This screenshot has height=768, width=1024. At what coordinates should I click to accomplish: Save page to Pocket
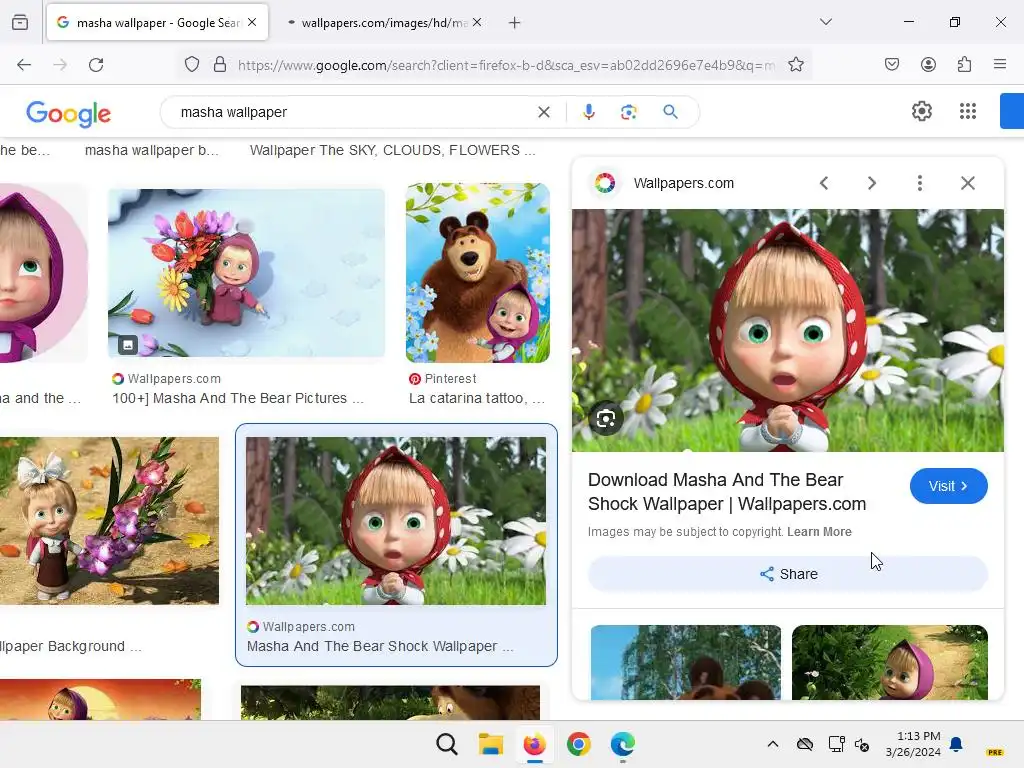[x=892, y=65]
